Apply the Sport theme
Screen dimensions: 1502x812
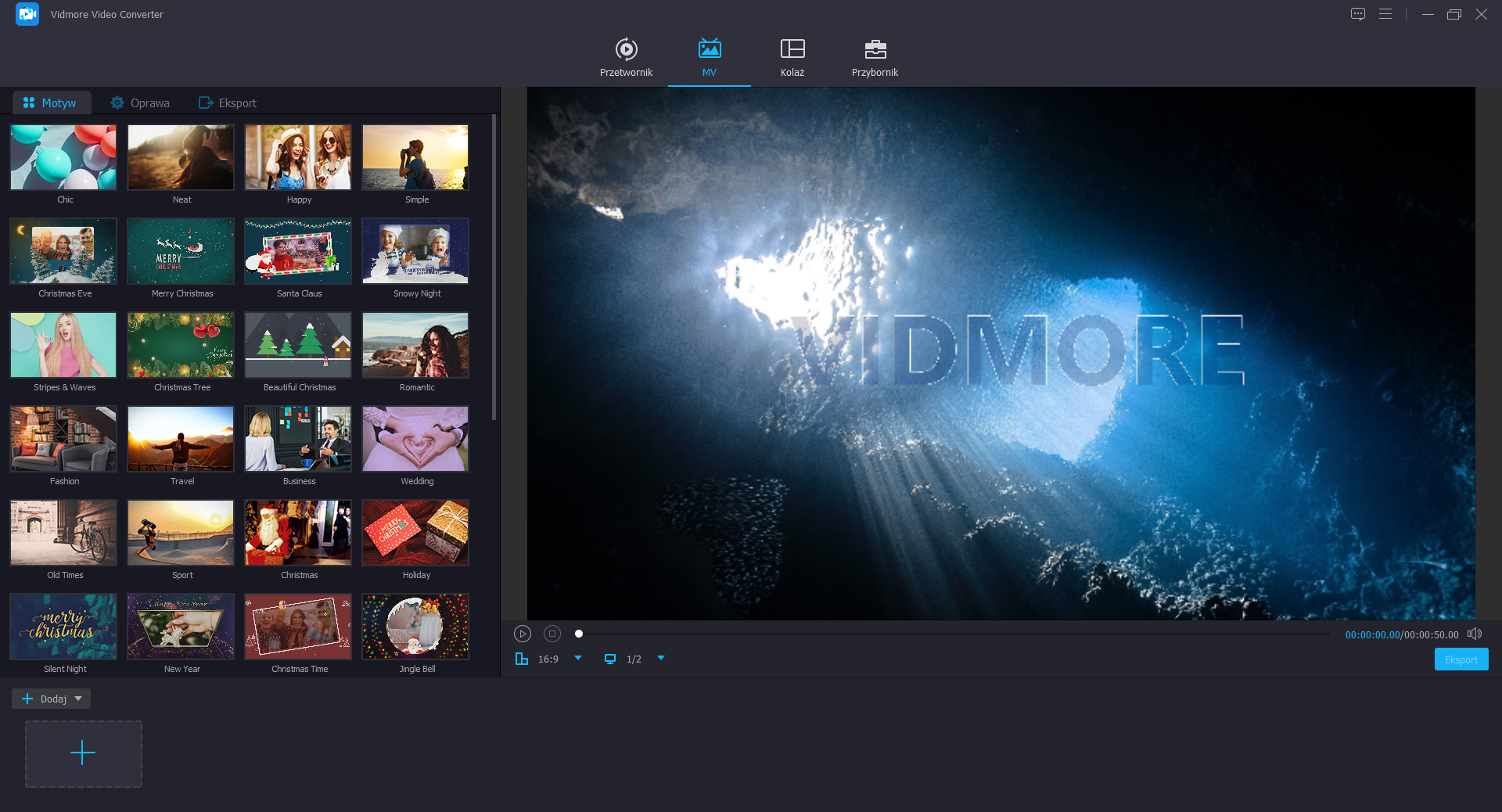(181, 533)
